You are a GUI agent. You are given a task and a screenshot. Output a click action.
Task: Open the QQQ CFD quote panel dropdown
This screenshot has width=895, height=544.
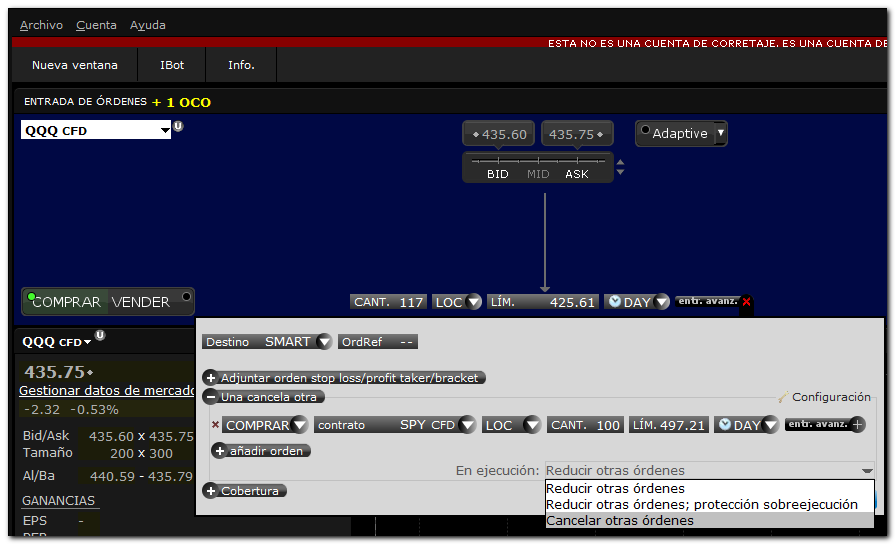(87, 342)
